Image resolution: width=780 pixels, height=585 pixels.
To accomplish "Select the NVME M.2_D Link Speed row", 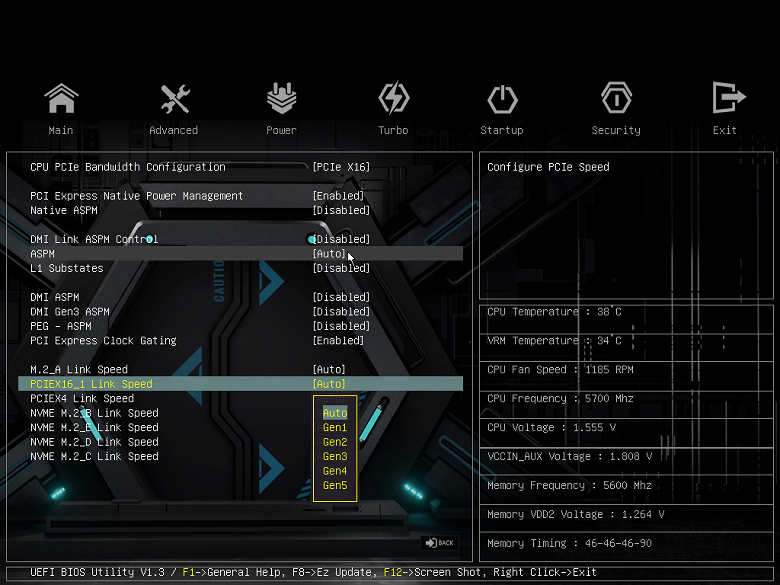I will 240,442.
